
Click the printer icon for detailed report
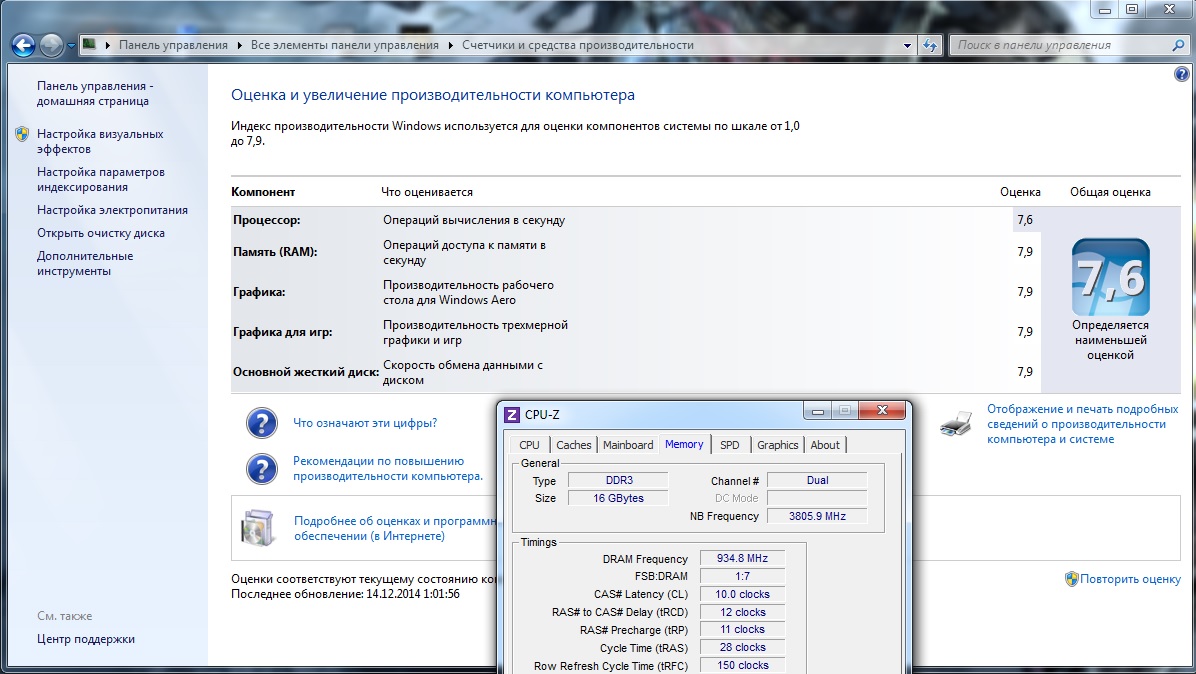[x=956, y=423]
